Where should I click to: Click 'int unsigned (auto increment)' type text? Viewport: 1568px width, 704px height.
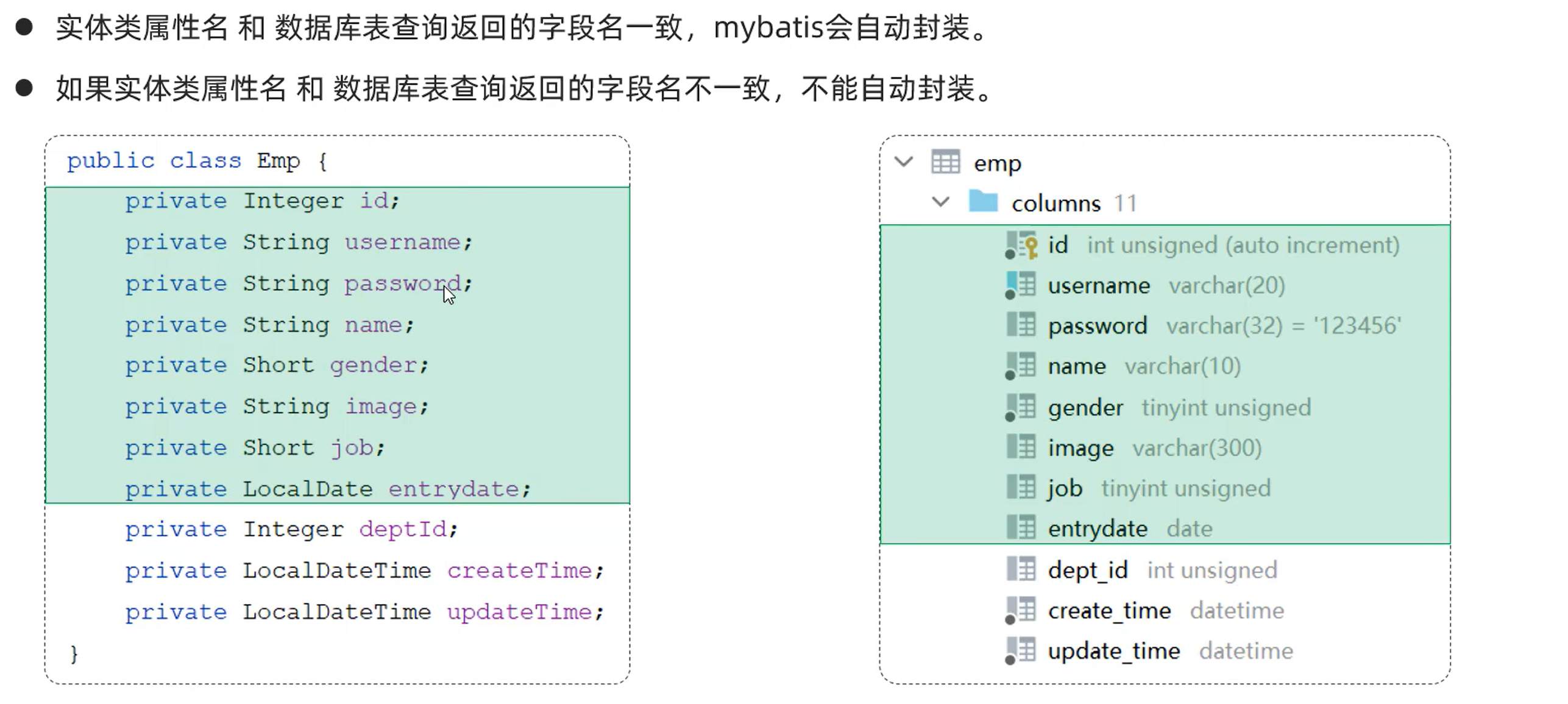(x=1243, y=245)
